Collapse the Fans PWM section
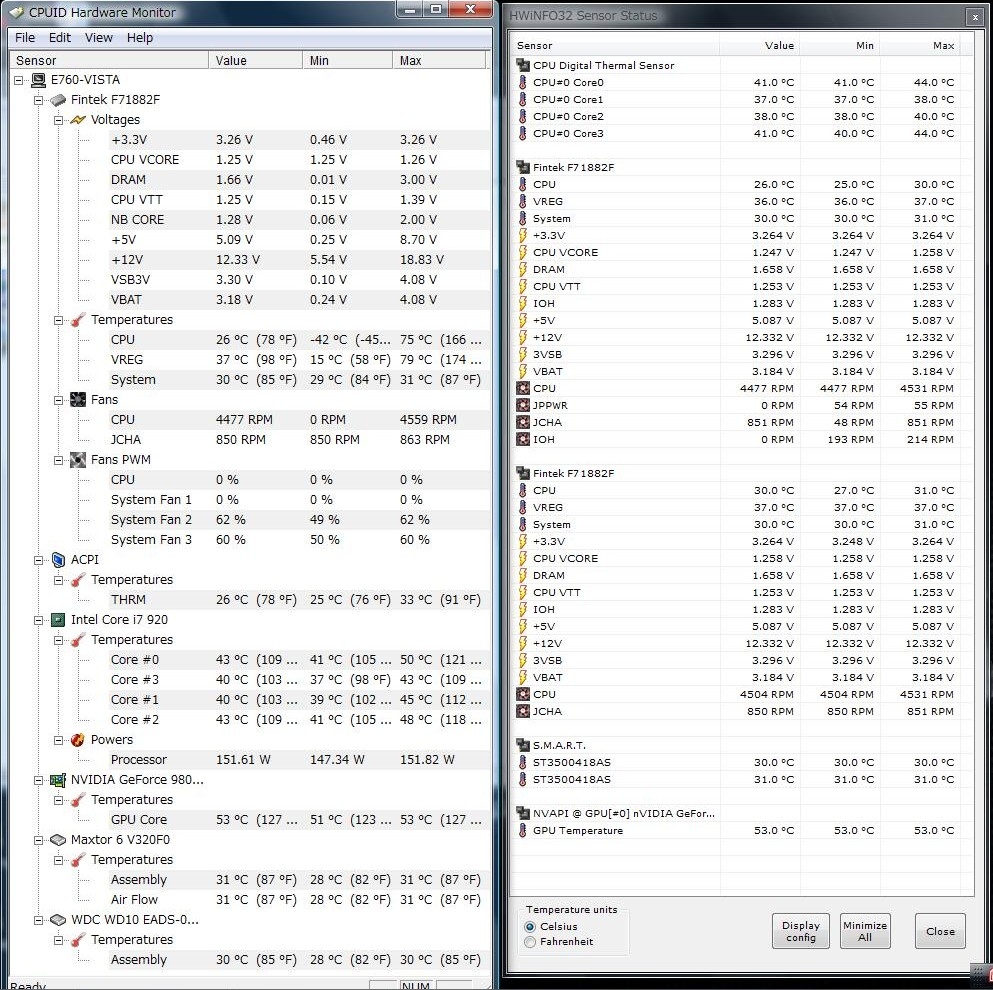The image size is (993, 990). (x=59, y=460)
